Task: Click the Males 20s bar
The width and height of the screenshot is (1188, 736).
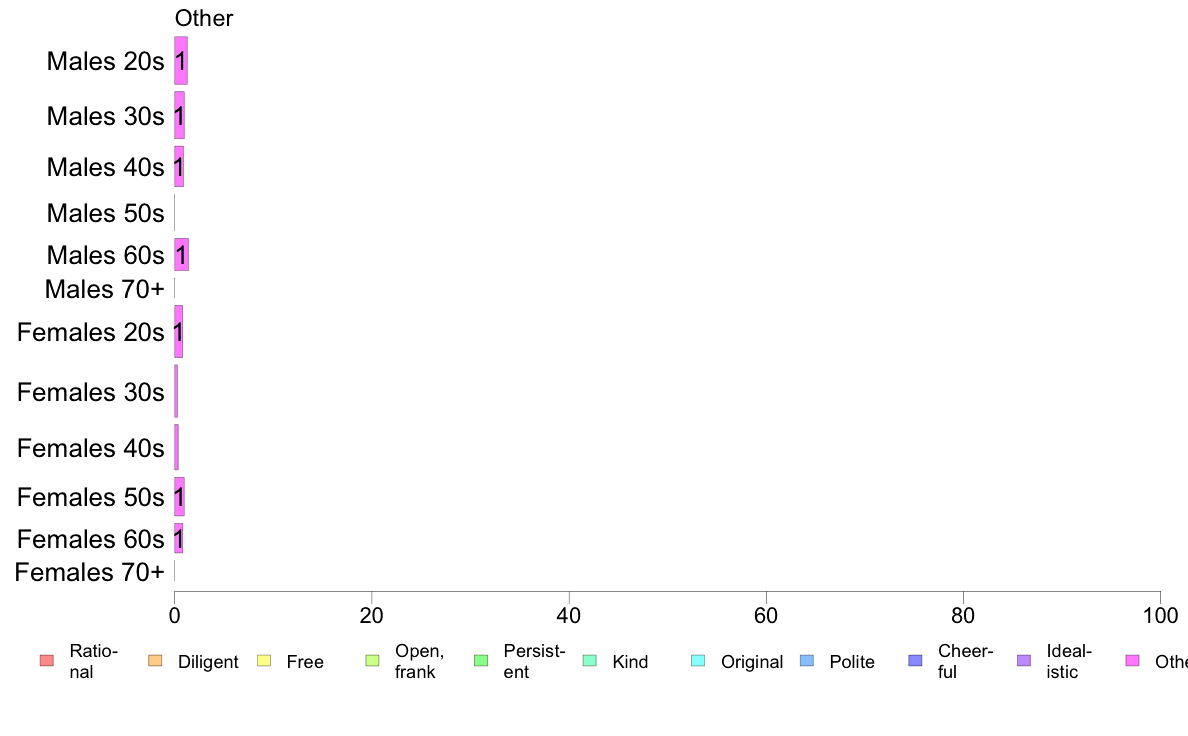Action: click(x=181, y=61)
